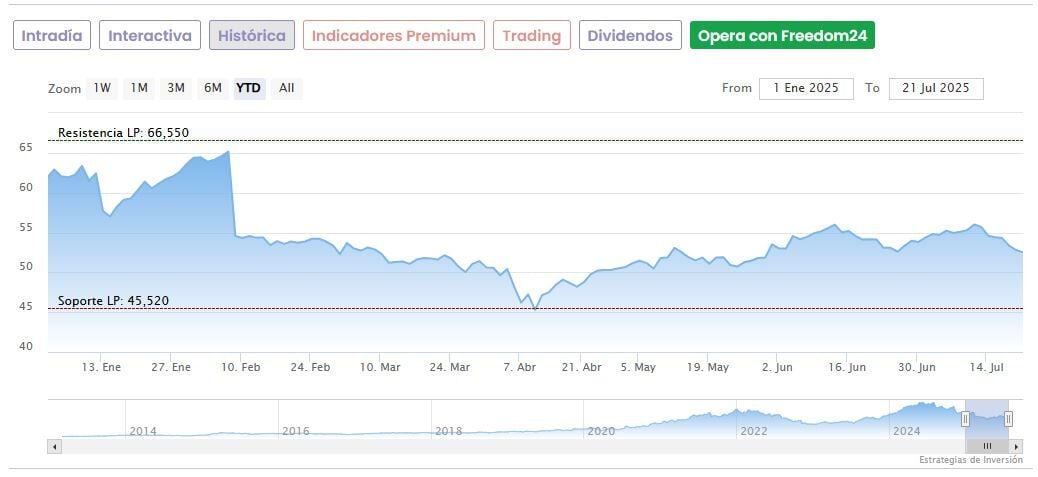Set zoom range to 6M

pyautogui.click(x=213, y=88)
